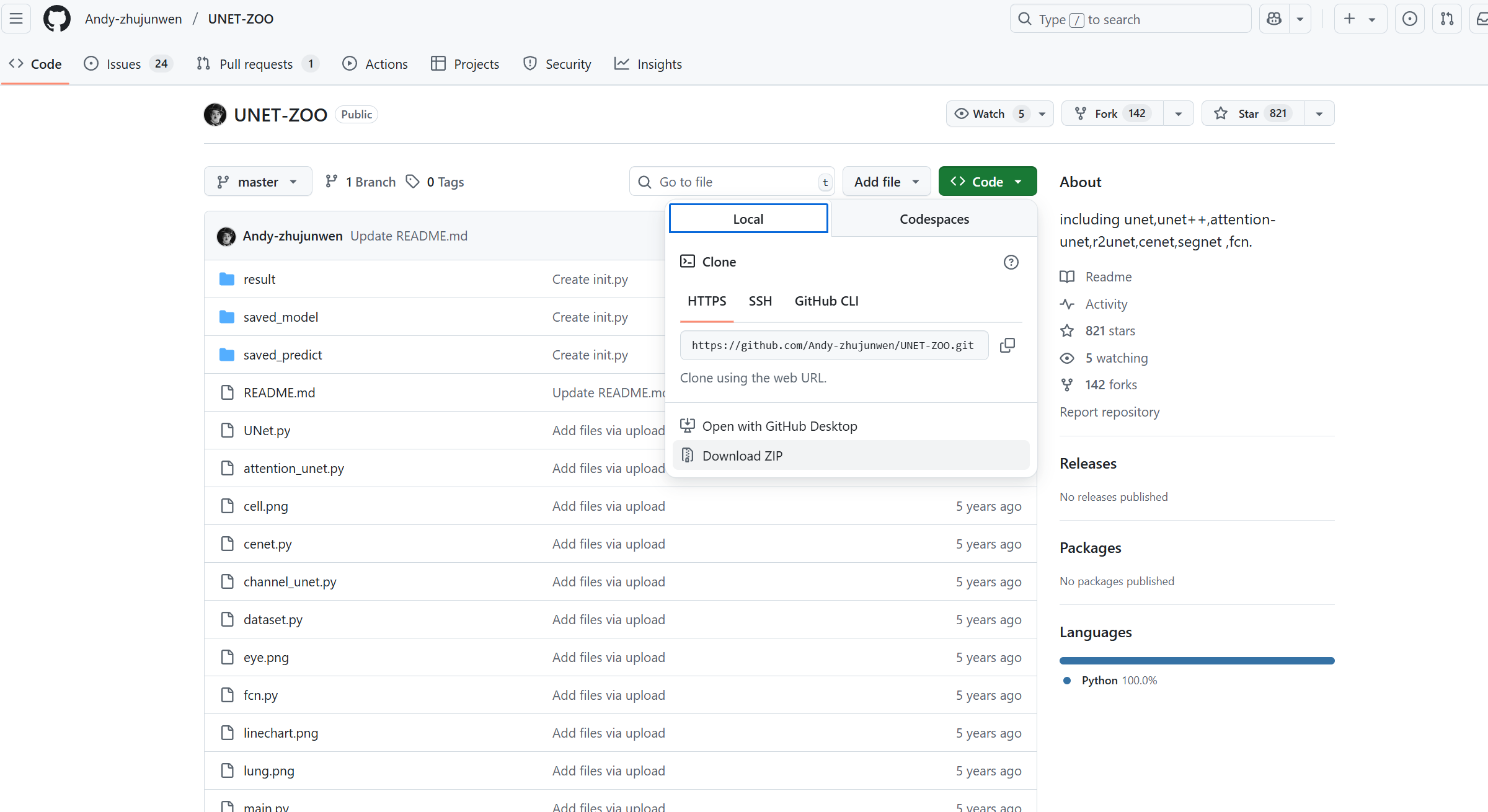Screen dimensions: 1488x812
Task: Open cenet.py file
Action: [x=268, y=544]
